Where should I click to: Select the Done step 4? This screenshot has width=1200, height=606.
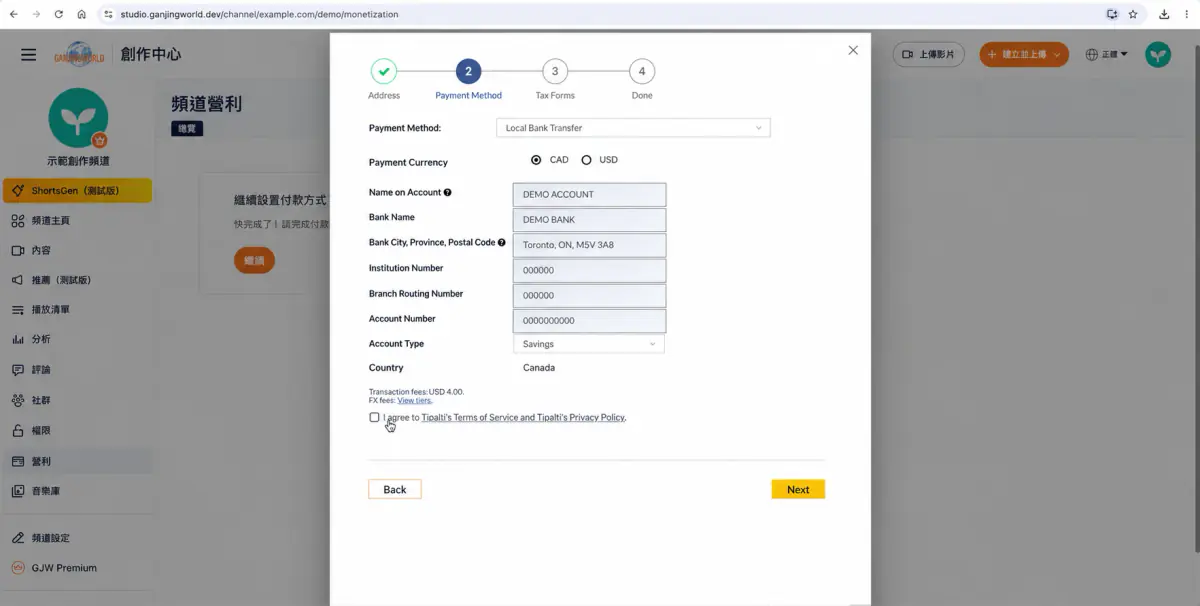point(642,80)
